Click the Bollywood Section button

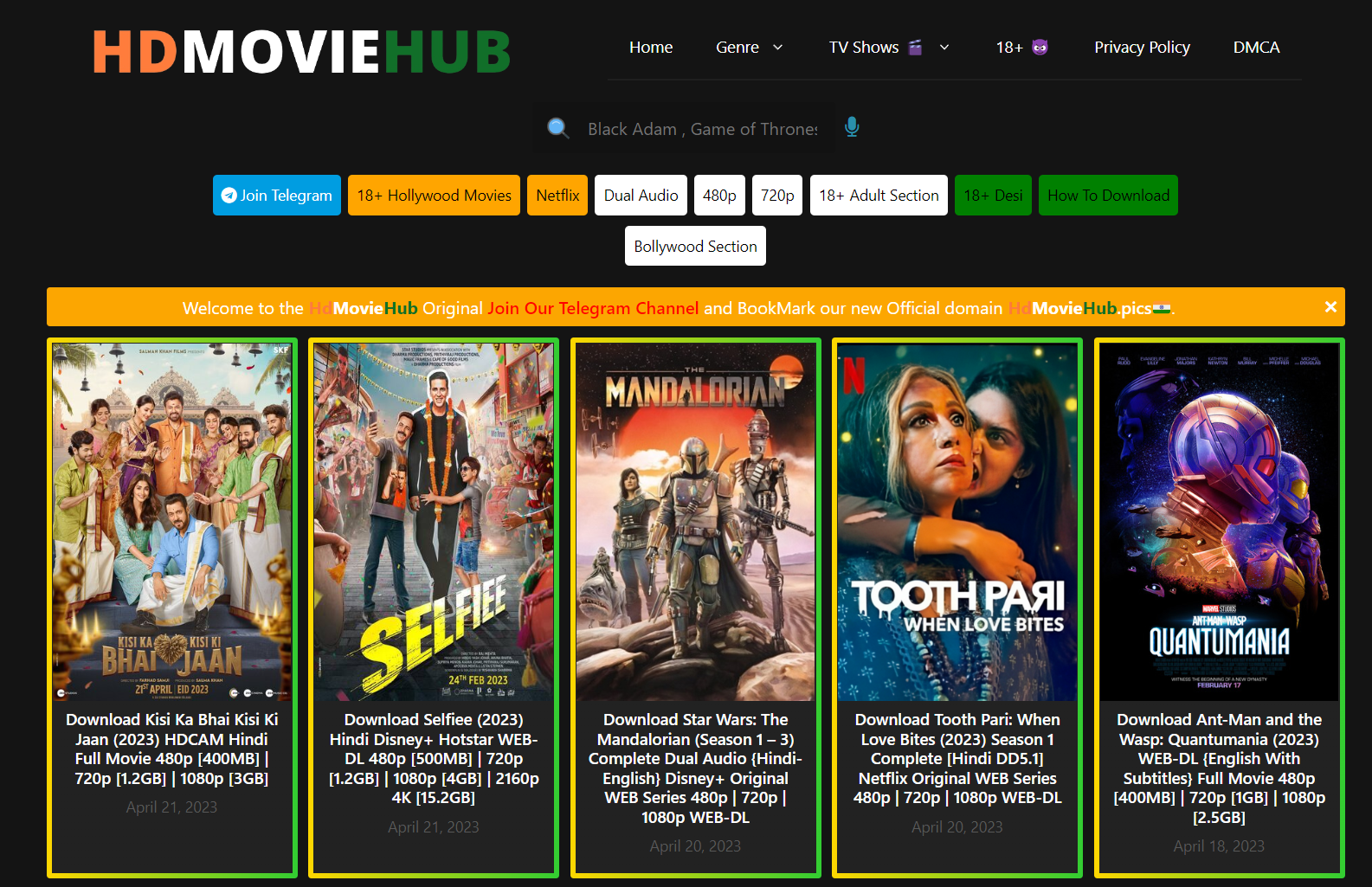(695, 246)
